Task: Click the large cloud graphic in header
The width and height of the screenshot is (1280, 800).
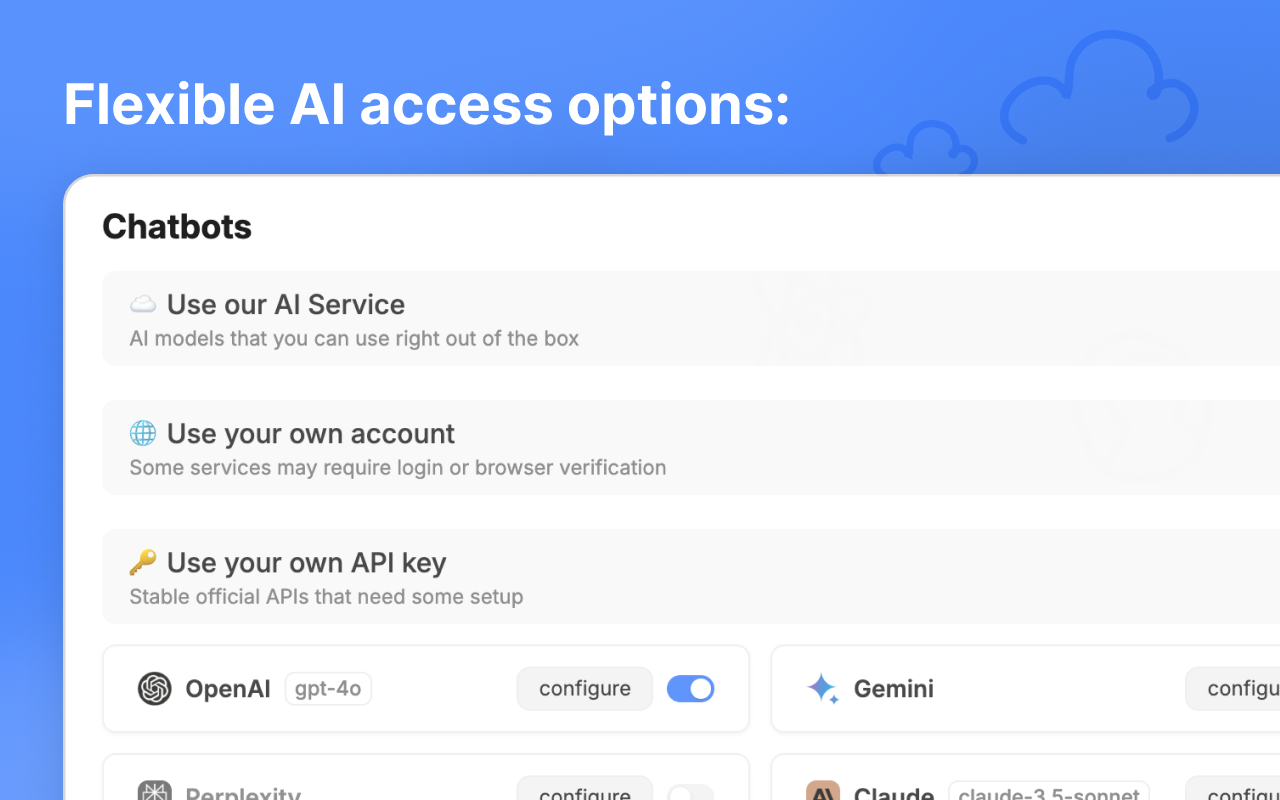Action: 1098,92
